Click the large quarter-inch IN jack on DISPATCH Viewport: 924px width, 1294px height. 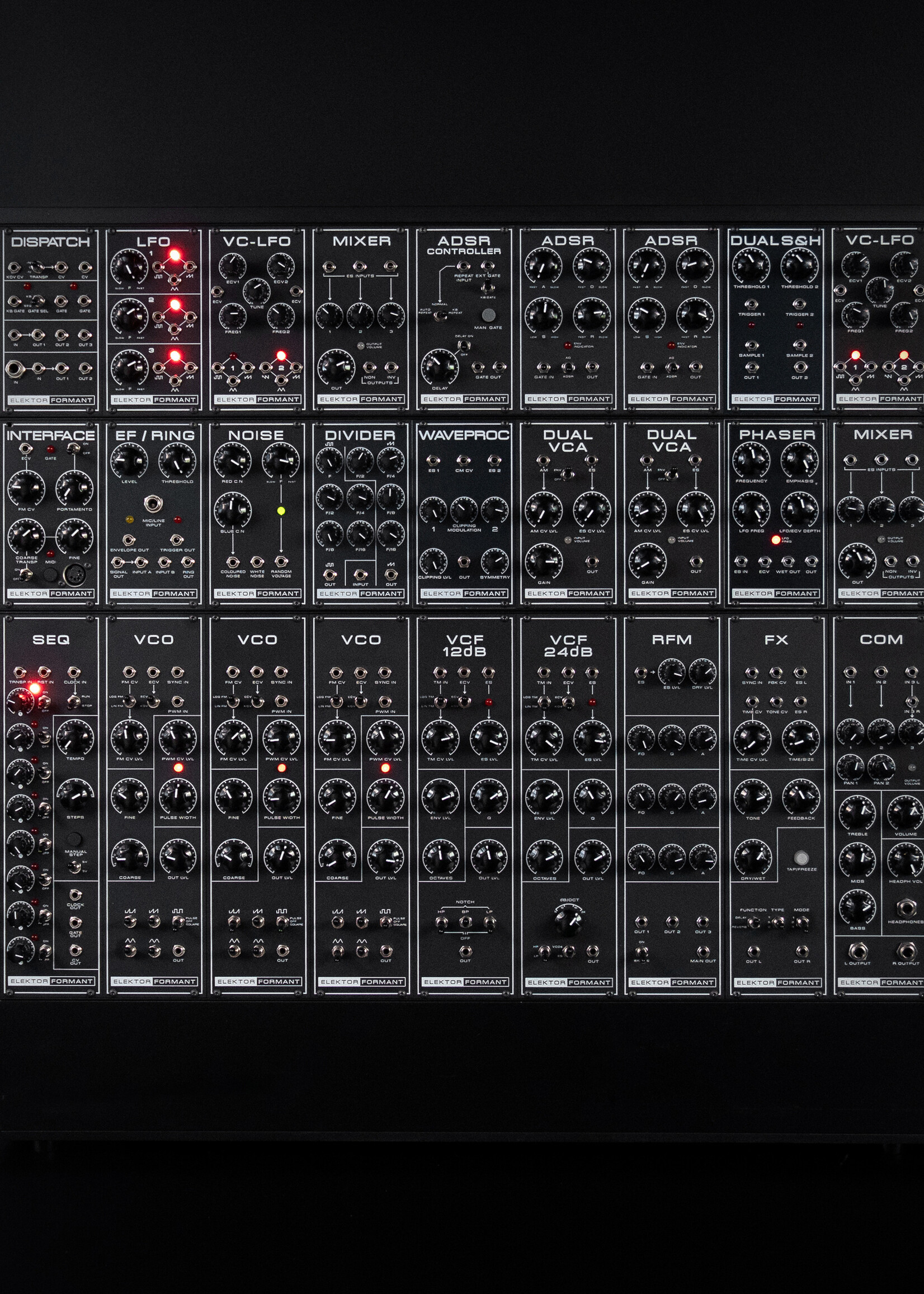point(15,369)
